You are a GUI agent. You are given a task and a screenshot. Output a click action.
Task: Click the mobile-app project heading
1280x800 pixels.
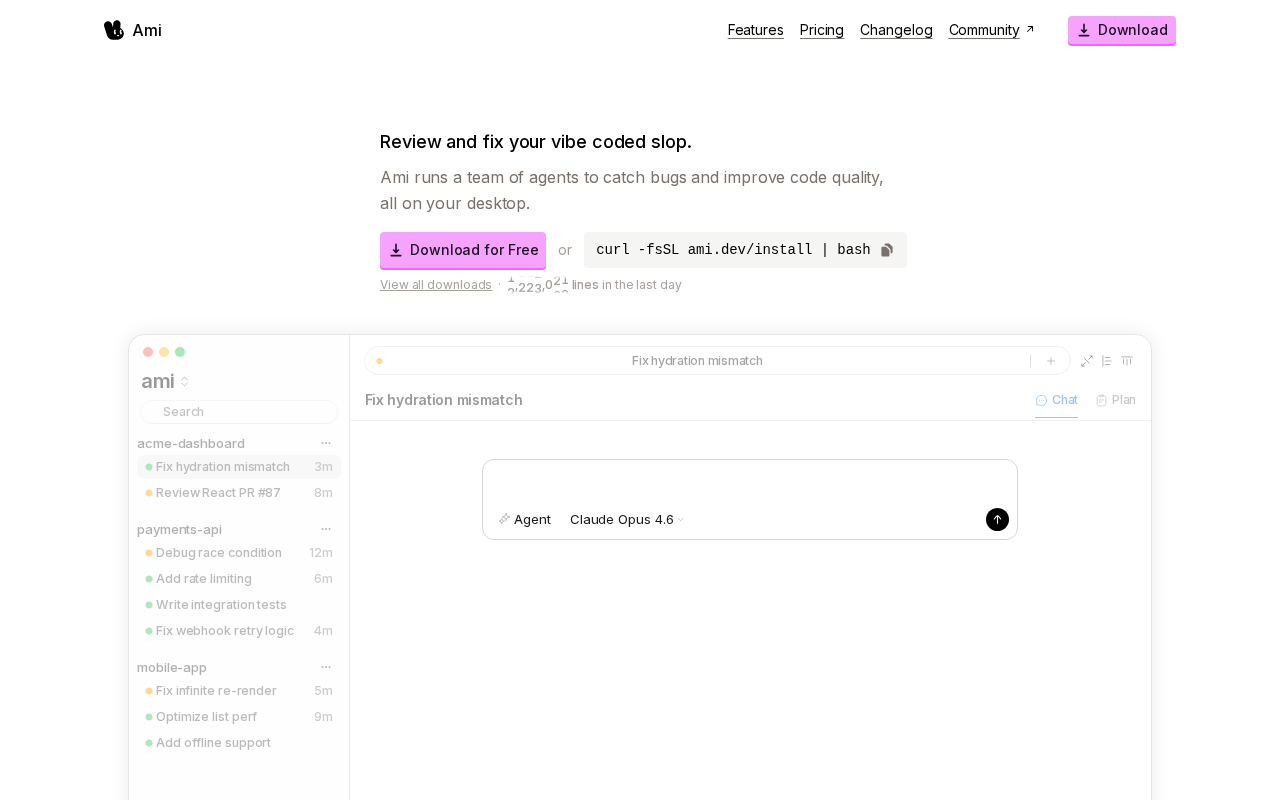(172, 667)
